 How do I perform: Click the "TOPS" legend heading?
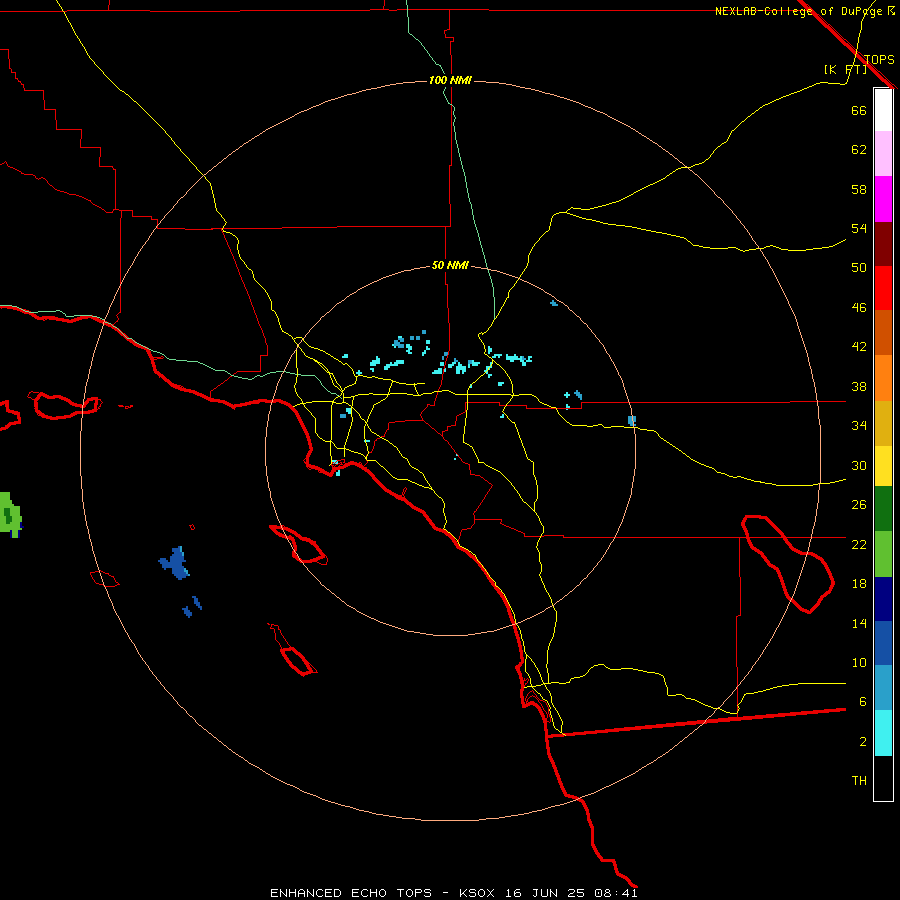pos(879,59)
